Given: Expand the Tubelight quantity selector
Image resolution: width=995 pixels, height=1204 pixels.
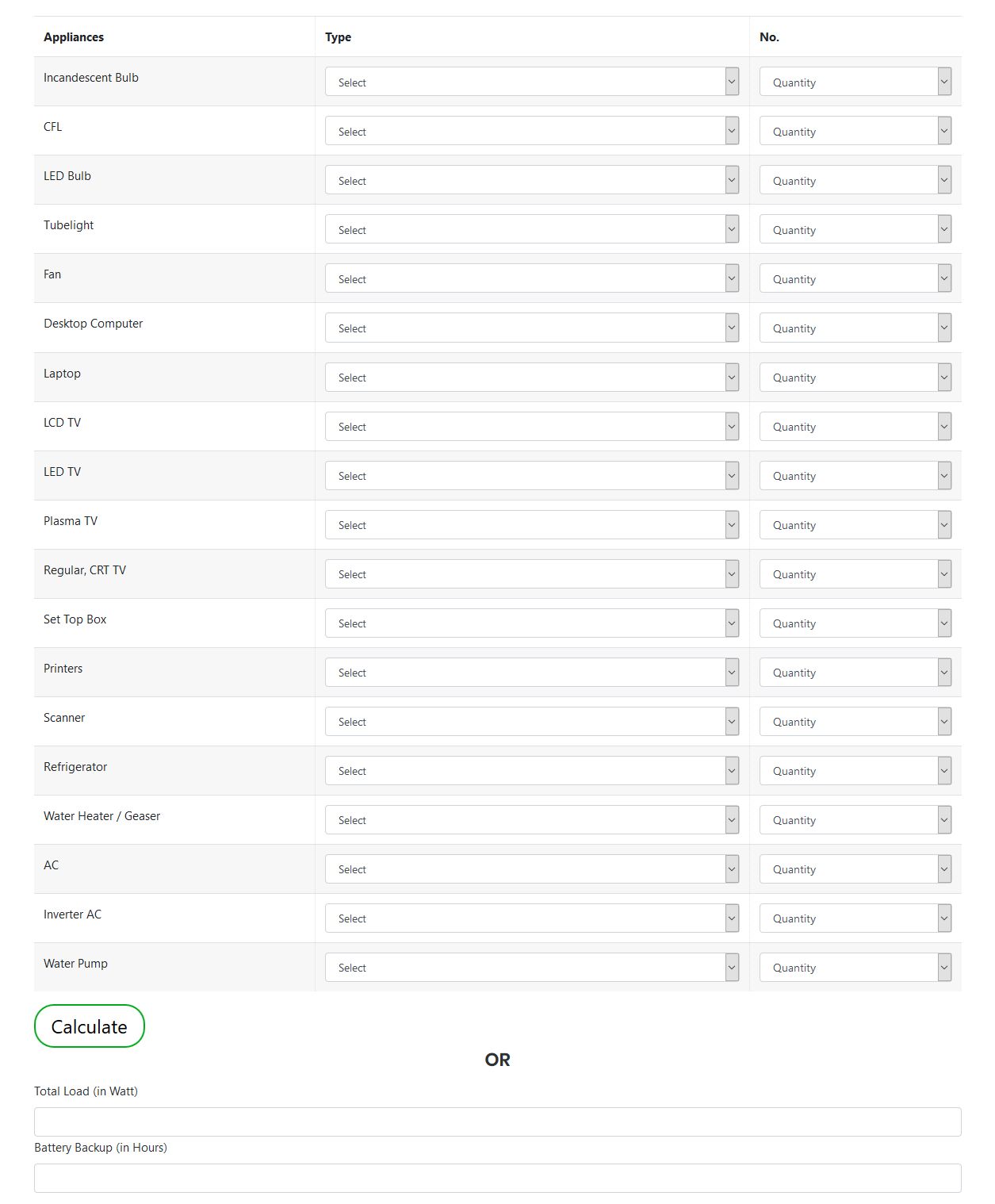Looking at the screenshot, I should pos(855,229).
